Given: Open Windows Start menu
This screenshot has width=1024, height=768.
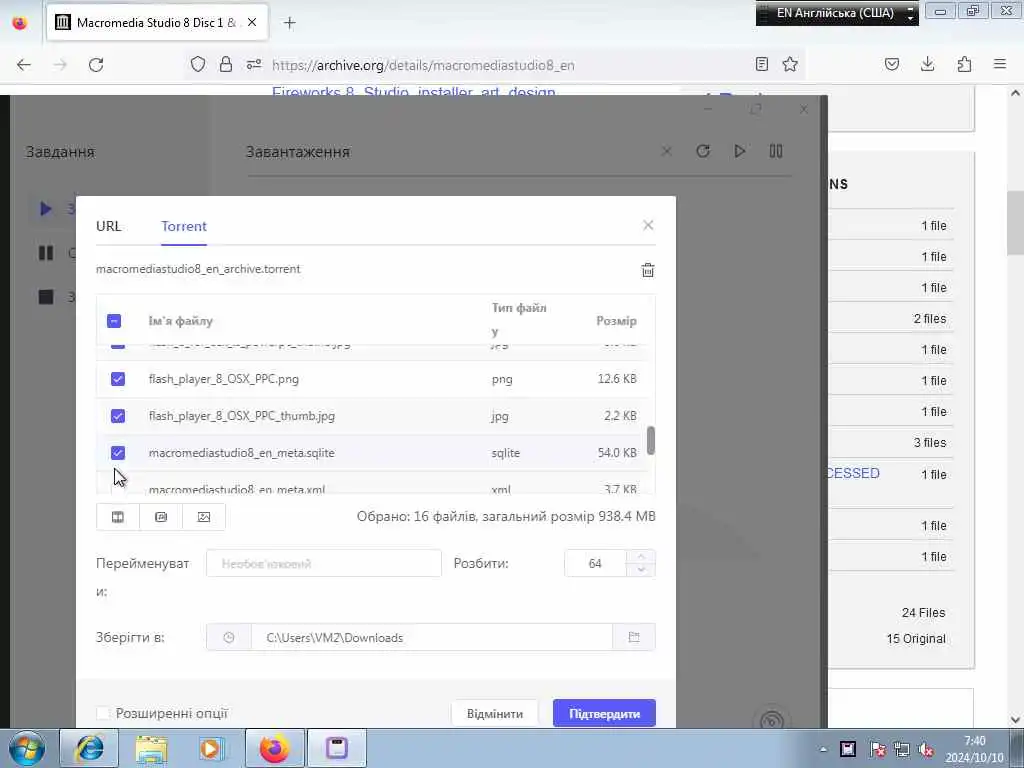Looking at the screenshot, I should [x=27, y=748].
